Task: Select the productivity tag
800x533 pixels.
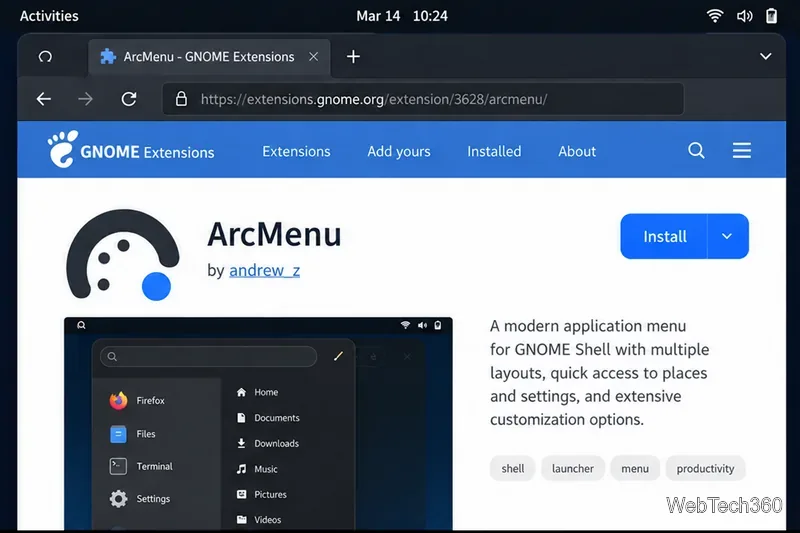Action: pyautogui.click(x=706, y=468)
